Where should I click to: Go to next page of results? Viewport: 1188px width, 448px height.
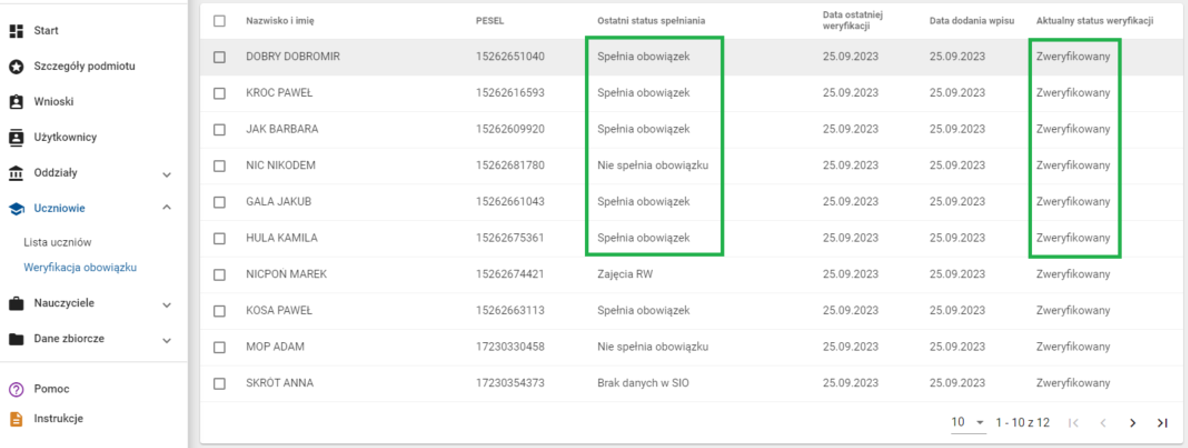coord(1133,422)
